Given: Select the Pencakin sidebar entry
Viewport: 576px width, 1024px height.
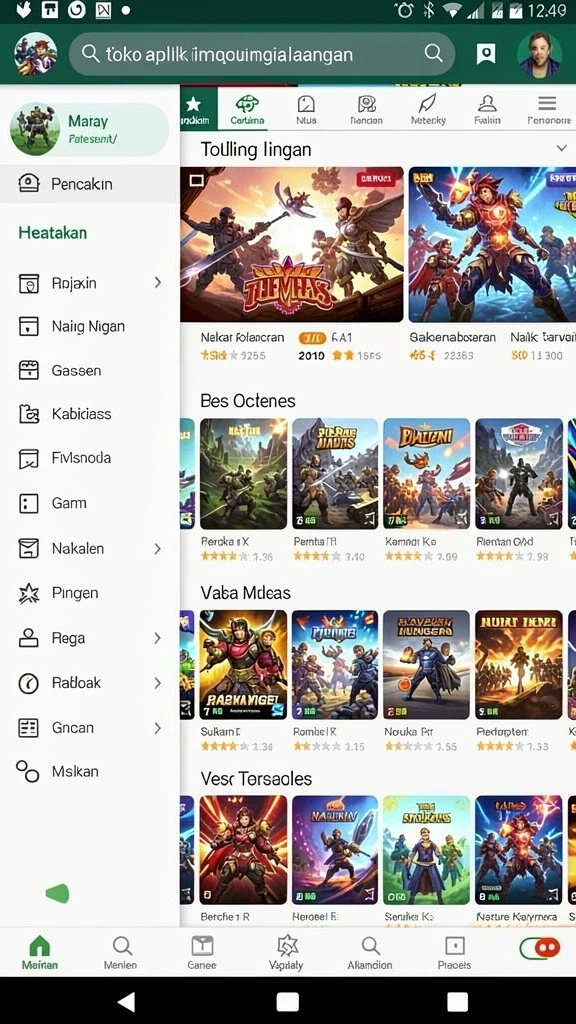Looking at the screenshot, I should tap(89, 184).
